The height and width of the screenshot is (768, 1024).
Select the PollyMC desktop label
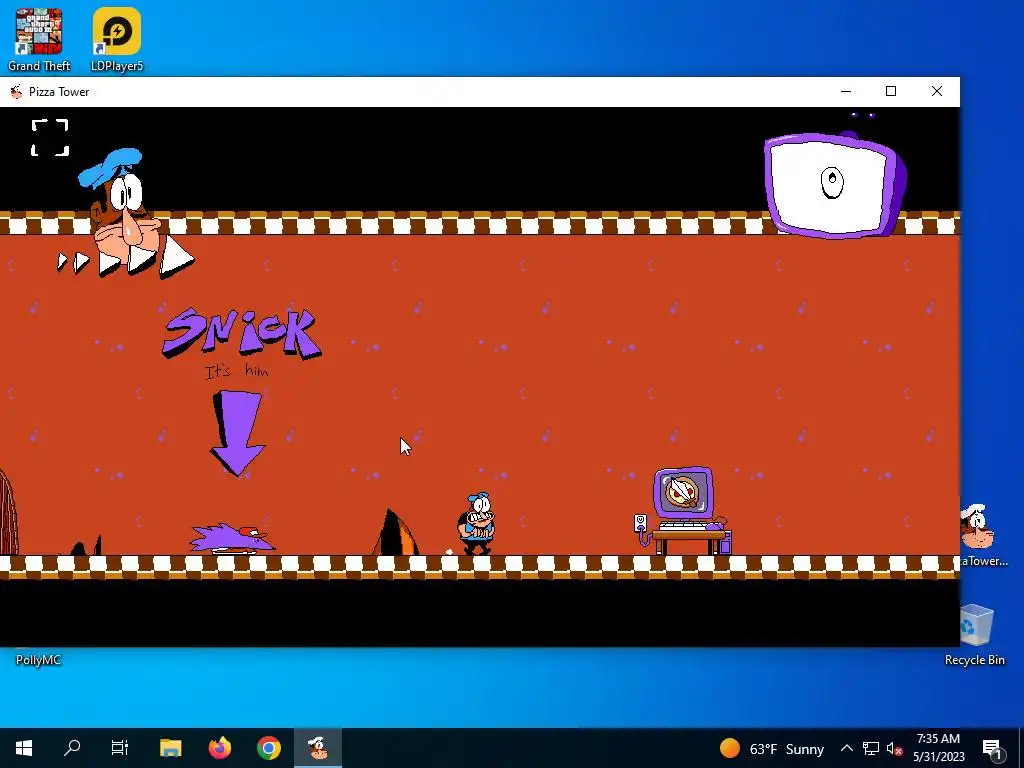tap(39, 660)
